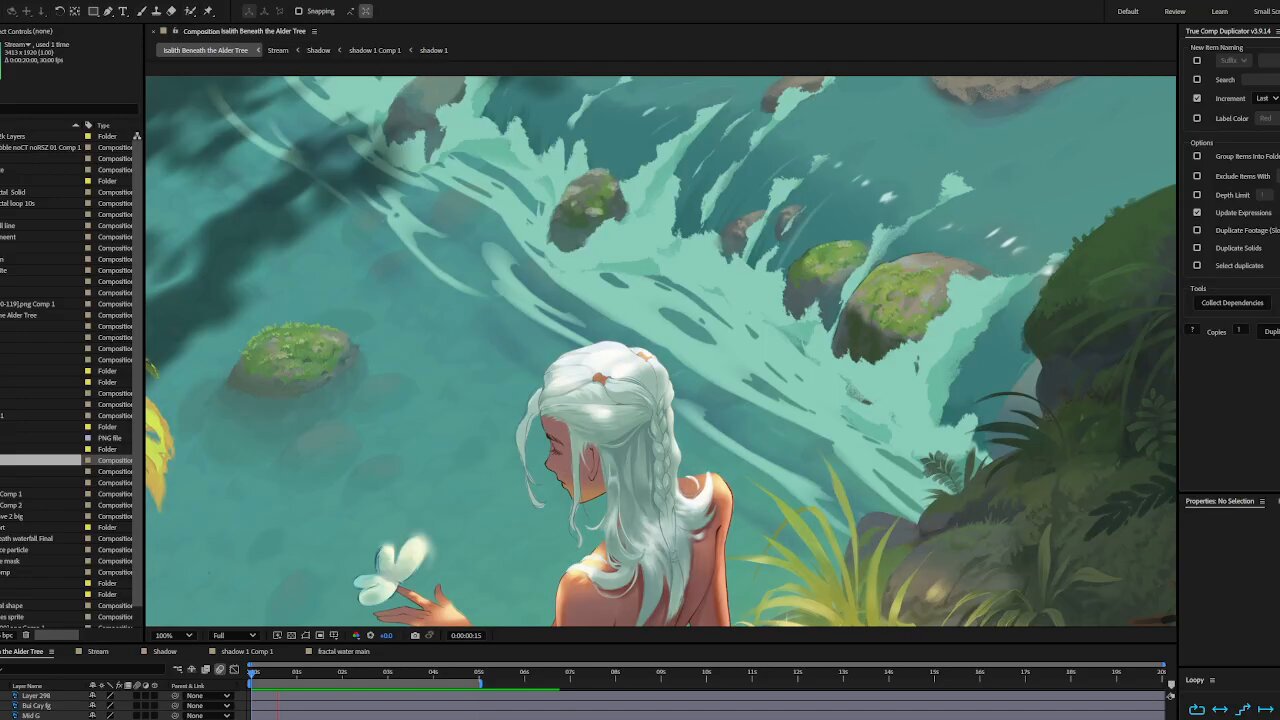Check the Duplicate Solids checkbox
The image size is (1280, 720).
(x=1197, y=248)
